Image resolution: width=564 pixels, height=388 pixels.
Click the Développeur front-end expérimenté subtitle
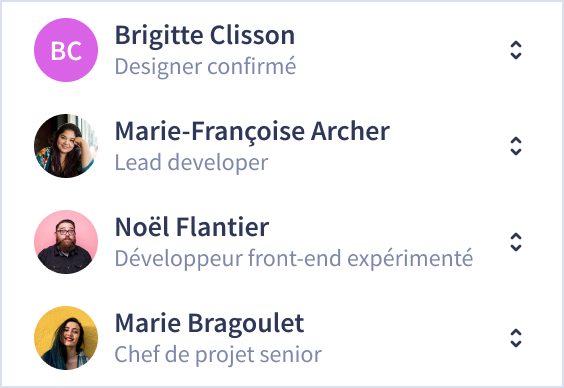pyautogui.click(x=294, y=259)
